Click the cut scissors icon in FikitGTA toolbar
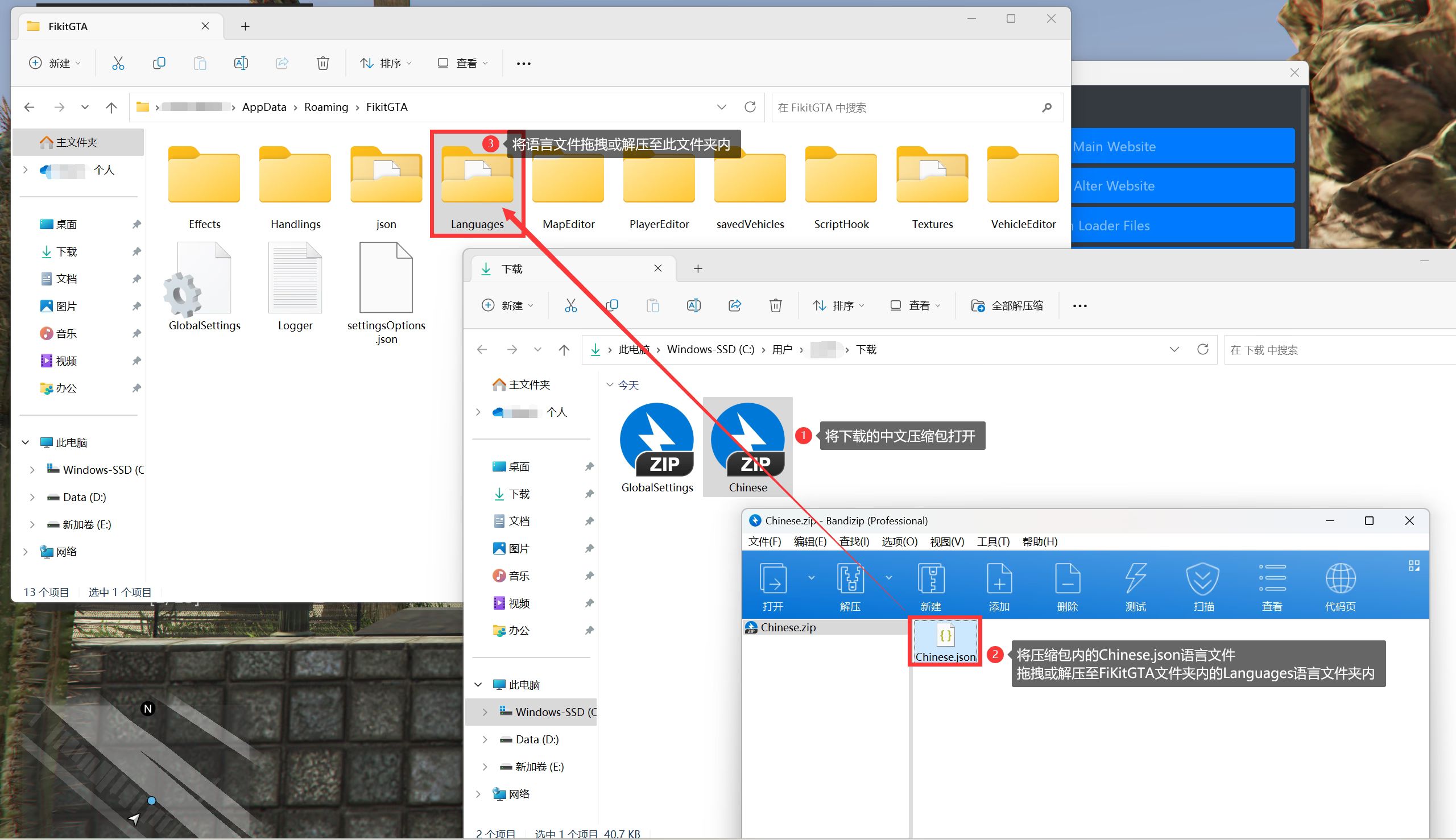Screen dimensions: 1456x840 click(x=118, y=64)
